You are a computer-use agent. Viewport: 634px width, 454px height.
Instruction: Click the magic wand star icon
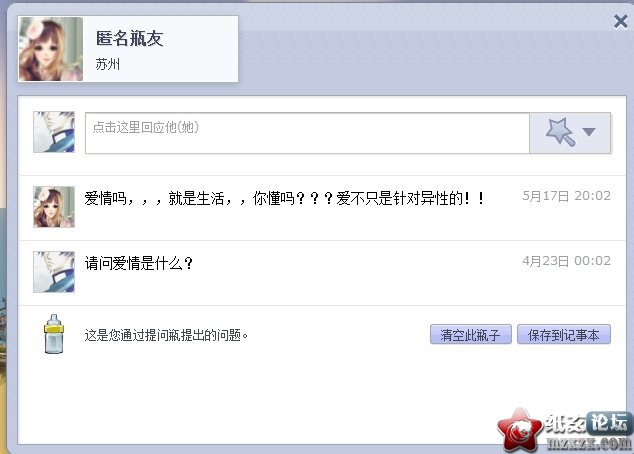tap(560, 131)
